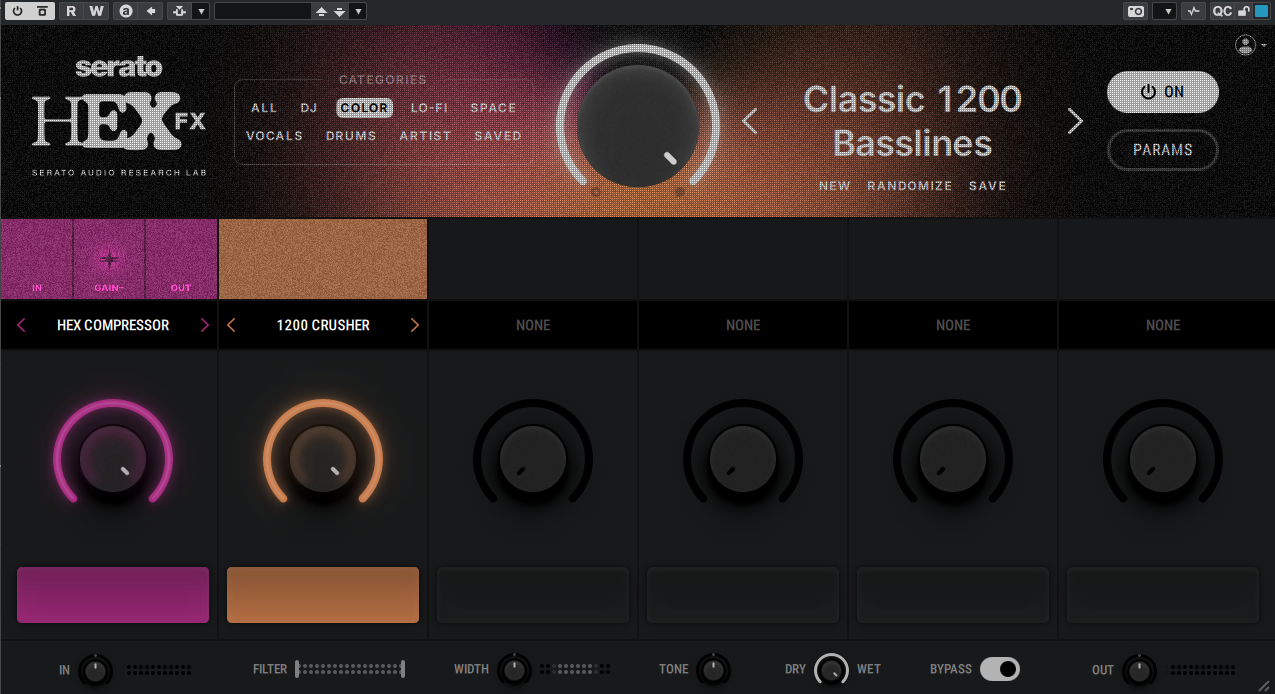
Task: Click the side-chain routing icon
Action: tap(179, 11)
